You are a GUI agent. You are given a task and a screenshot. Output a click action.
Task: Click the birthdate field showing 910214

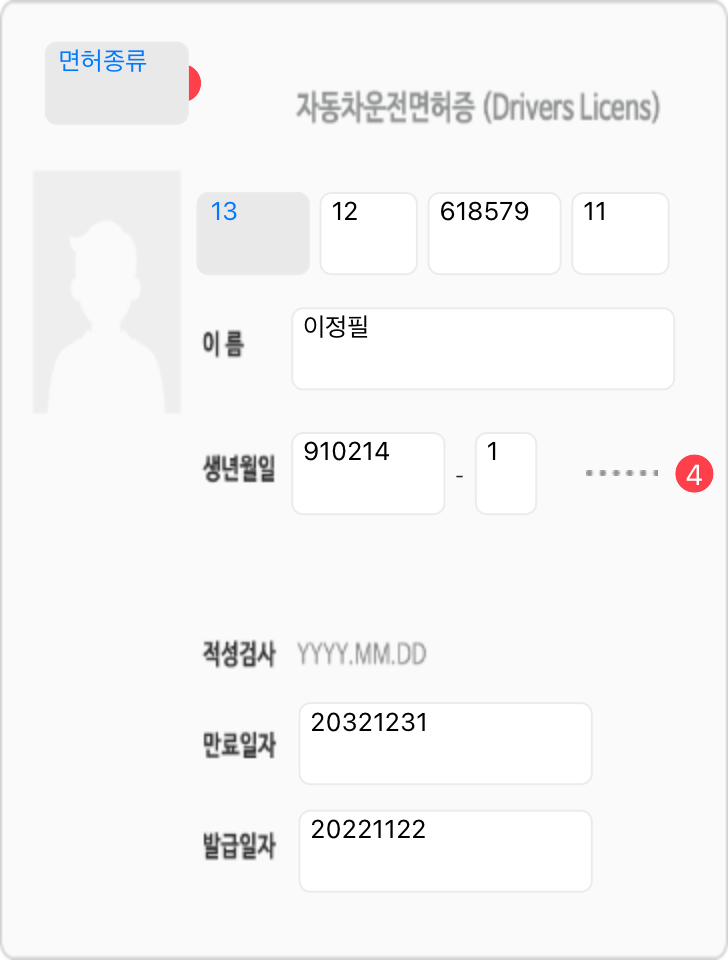[368, 473]
